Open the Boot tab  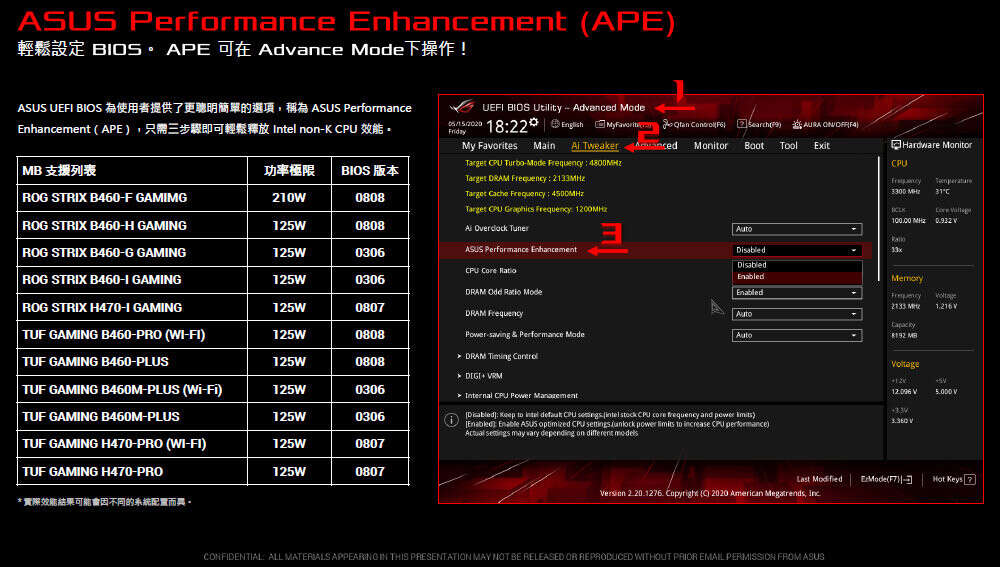(754, 146)
